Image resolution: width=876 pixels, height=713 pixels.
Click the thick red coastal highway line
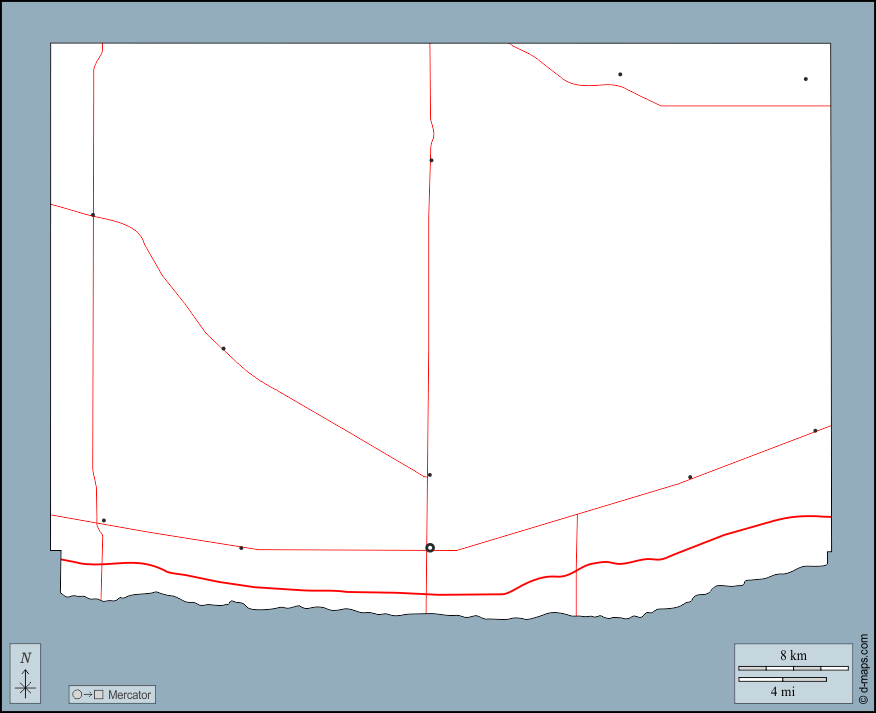300,589
